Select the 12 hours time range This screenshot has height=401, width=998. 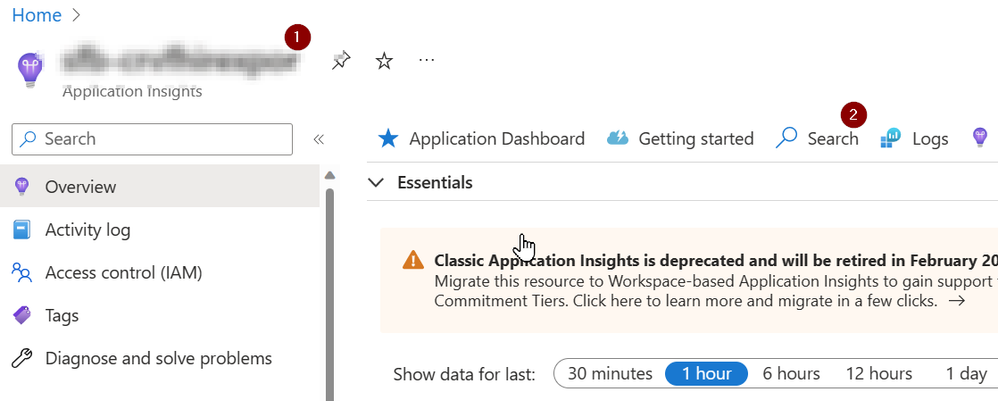coord(878,374)
